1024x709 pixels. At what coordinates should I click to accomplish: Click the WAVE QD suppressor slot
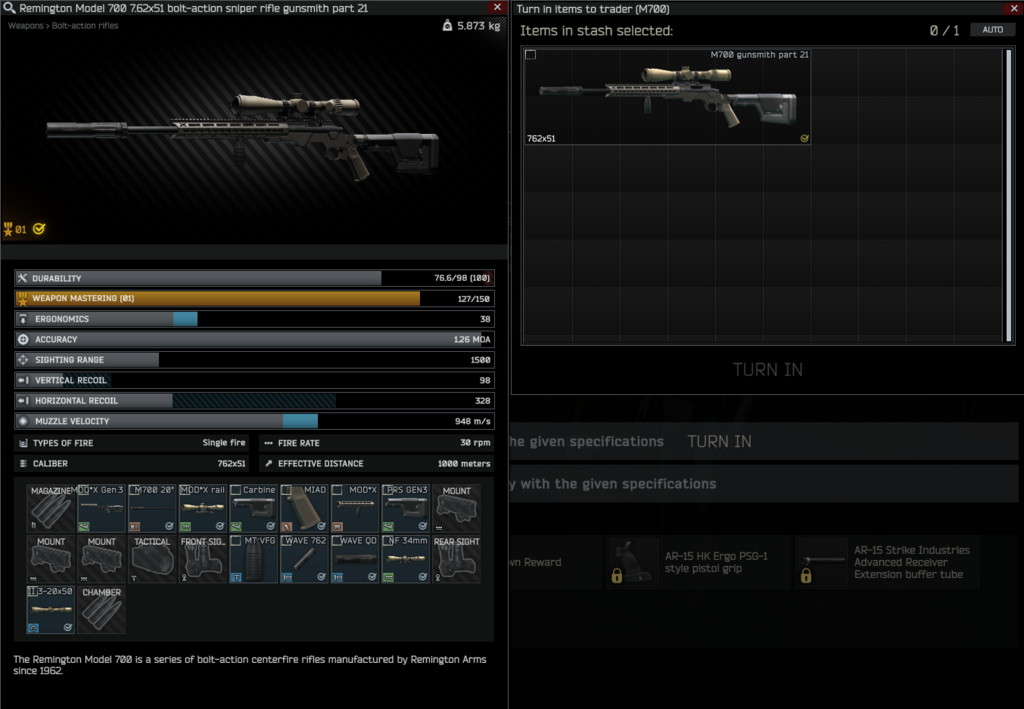(x=355, y=560)
